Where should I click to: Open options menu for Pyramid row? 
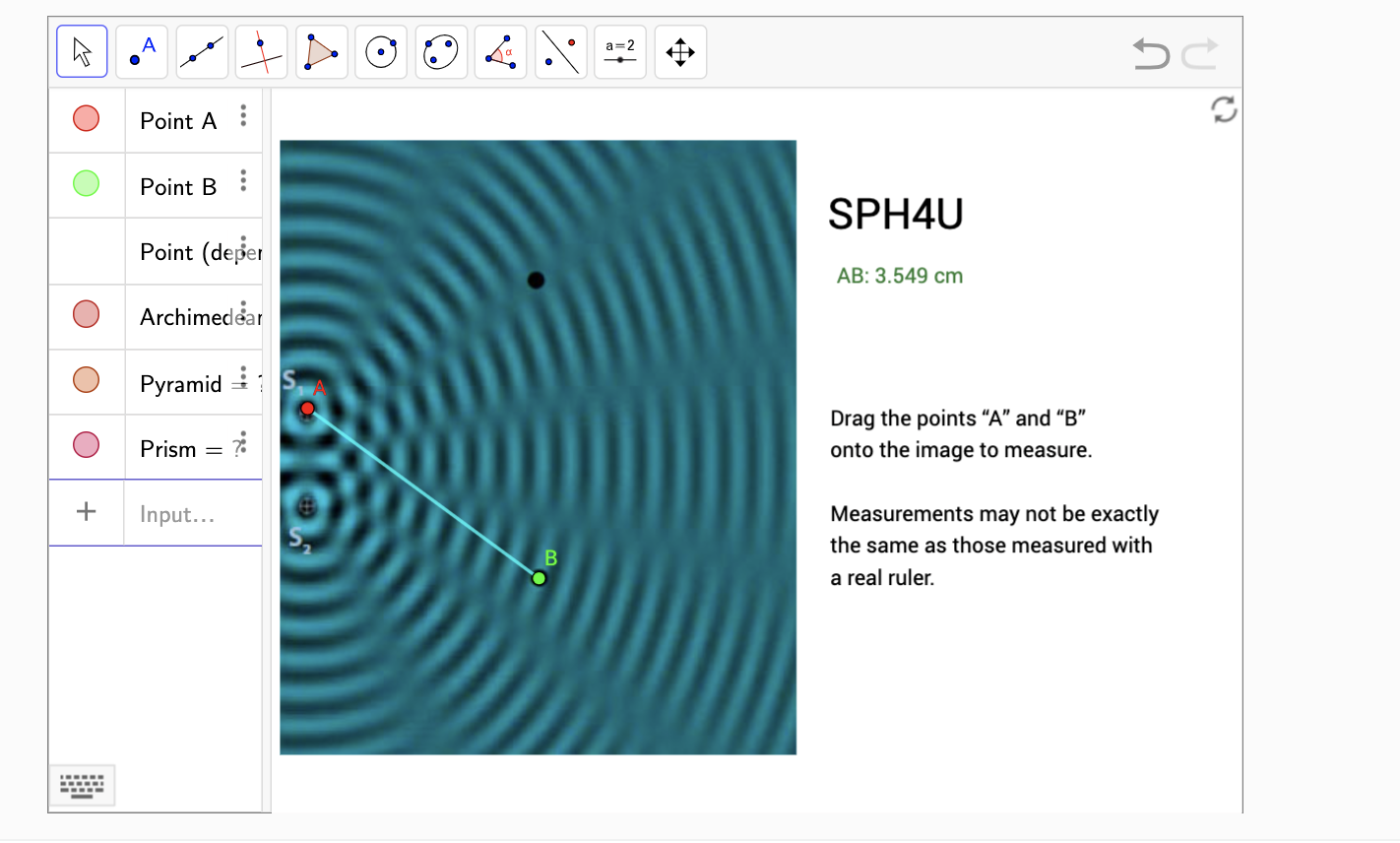pos(243,377)
